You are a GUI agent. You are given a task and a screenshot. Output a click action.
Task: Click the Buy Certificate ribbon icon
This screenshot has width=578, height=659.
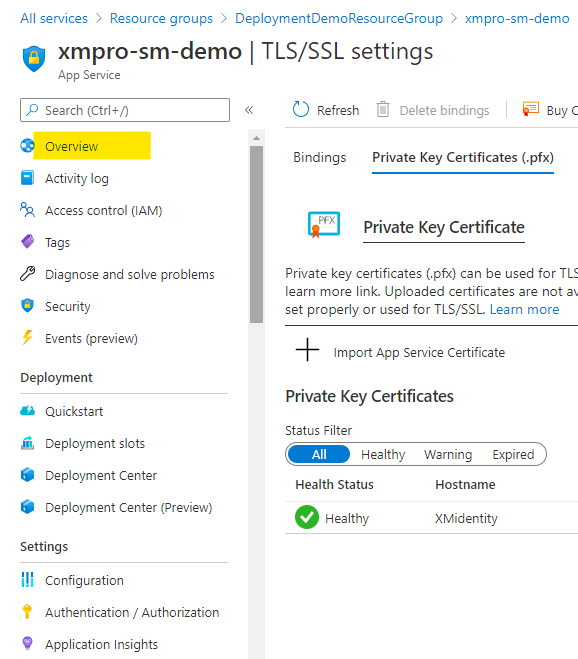point(530,109)
